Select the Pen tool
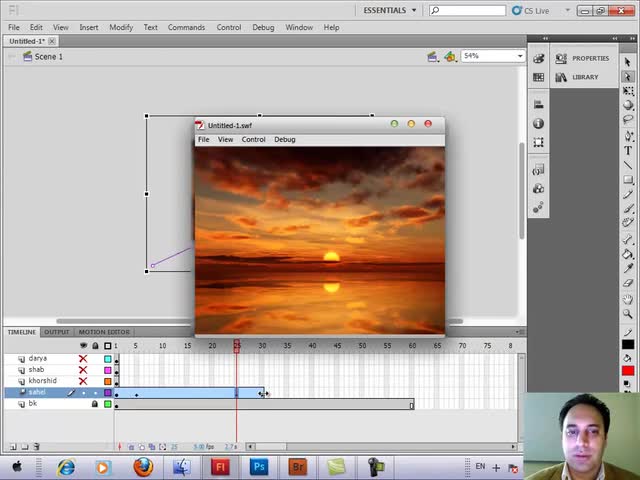 (628, 136)
